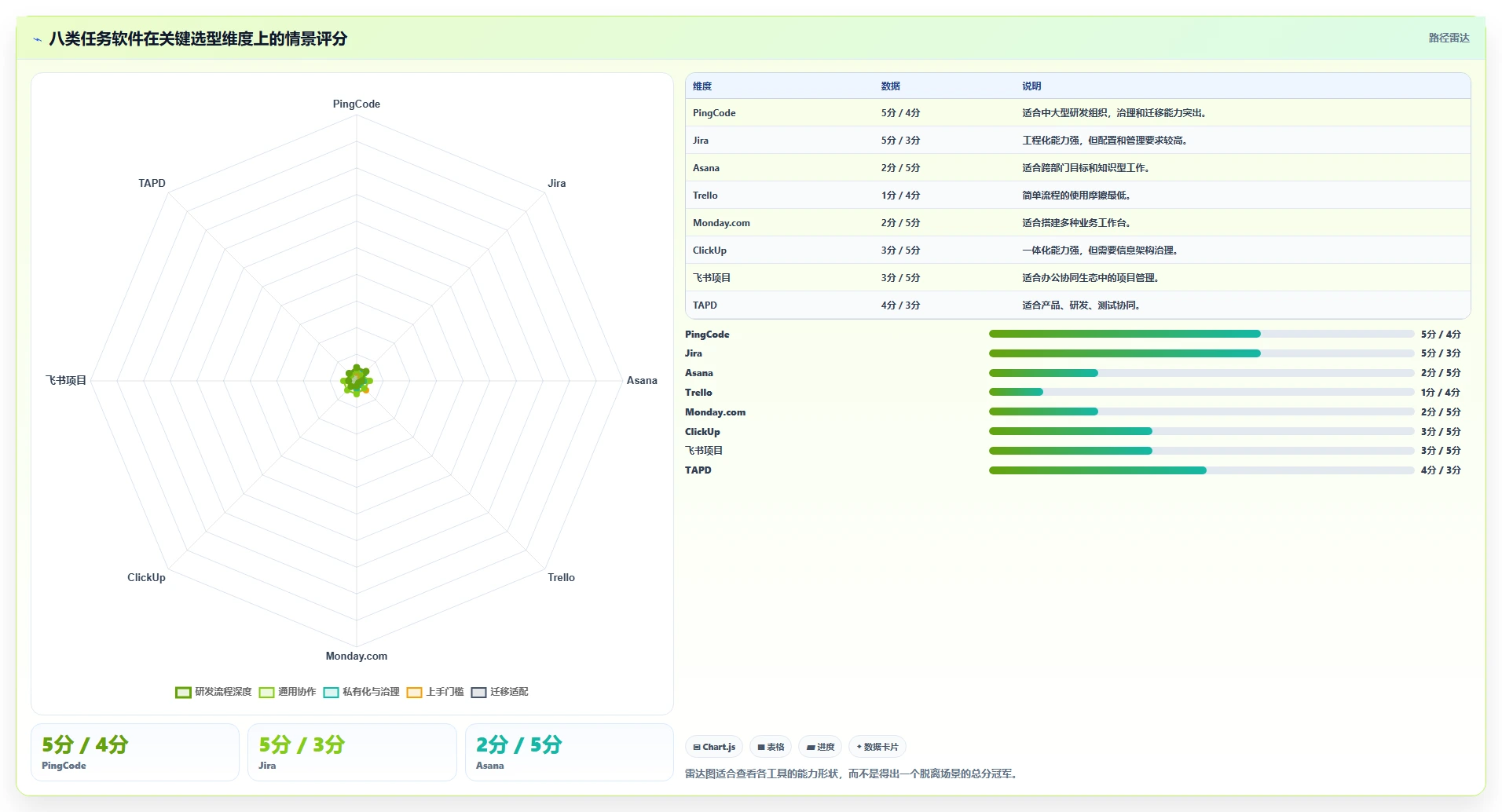This screenshot has height=812, width=1502.
Task: Select PingCode cell in the table
Action: click(714, 113)
